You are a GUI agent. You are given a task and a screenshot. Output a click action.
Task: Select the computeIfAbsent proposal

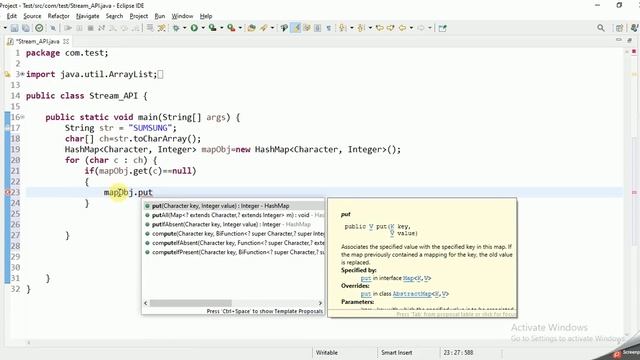click(x=234, y=243)
